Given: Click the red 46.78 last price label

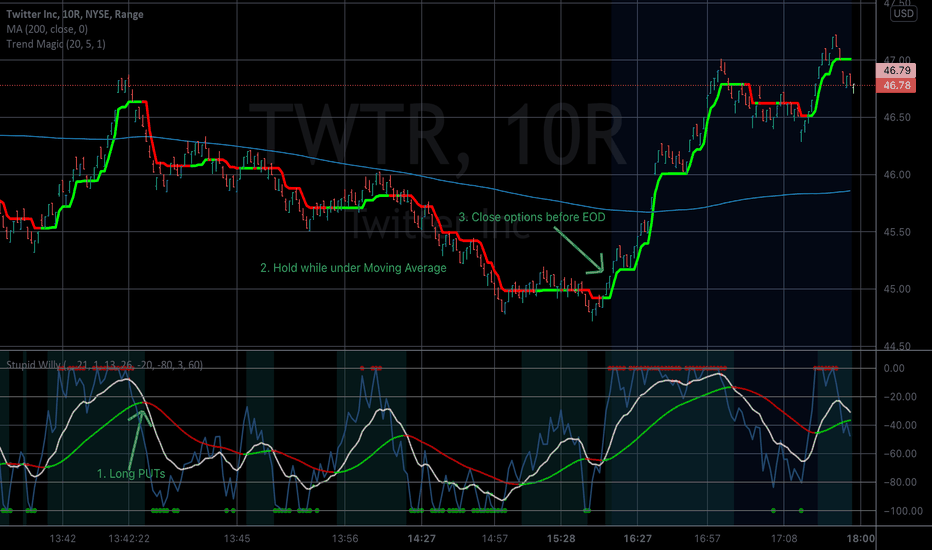Looking at the screenshot, I should pos(896,86).
